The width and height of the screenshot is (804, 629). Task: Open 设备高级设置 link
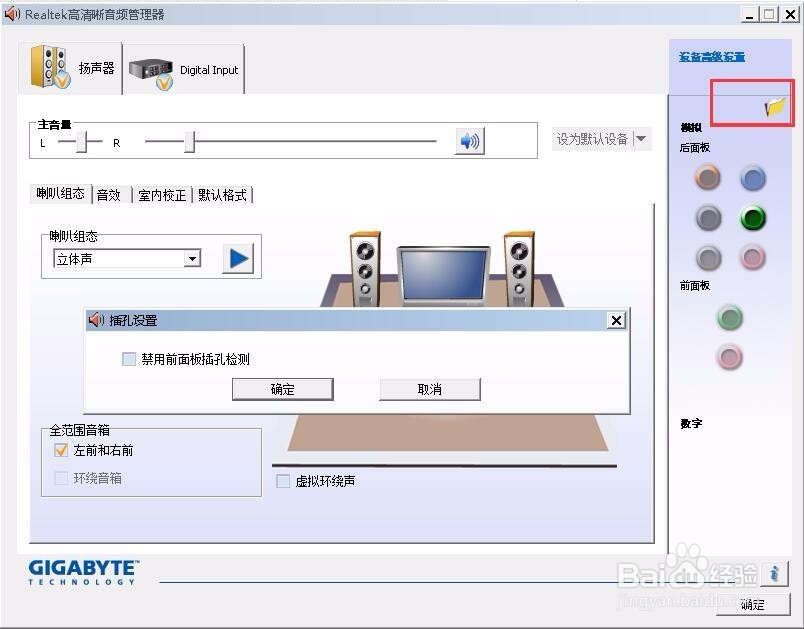(x=718, y=57)
